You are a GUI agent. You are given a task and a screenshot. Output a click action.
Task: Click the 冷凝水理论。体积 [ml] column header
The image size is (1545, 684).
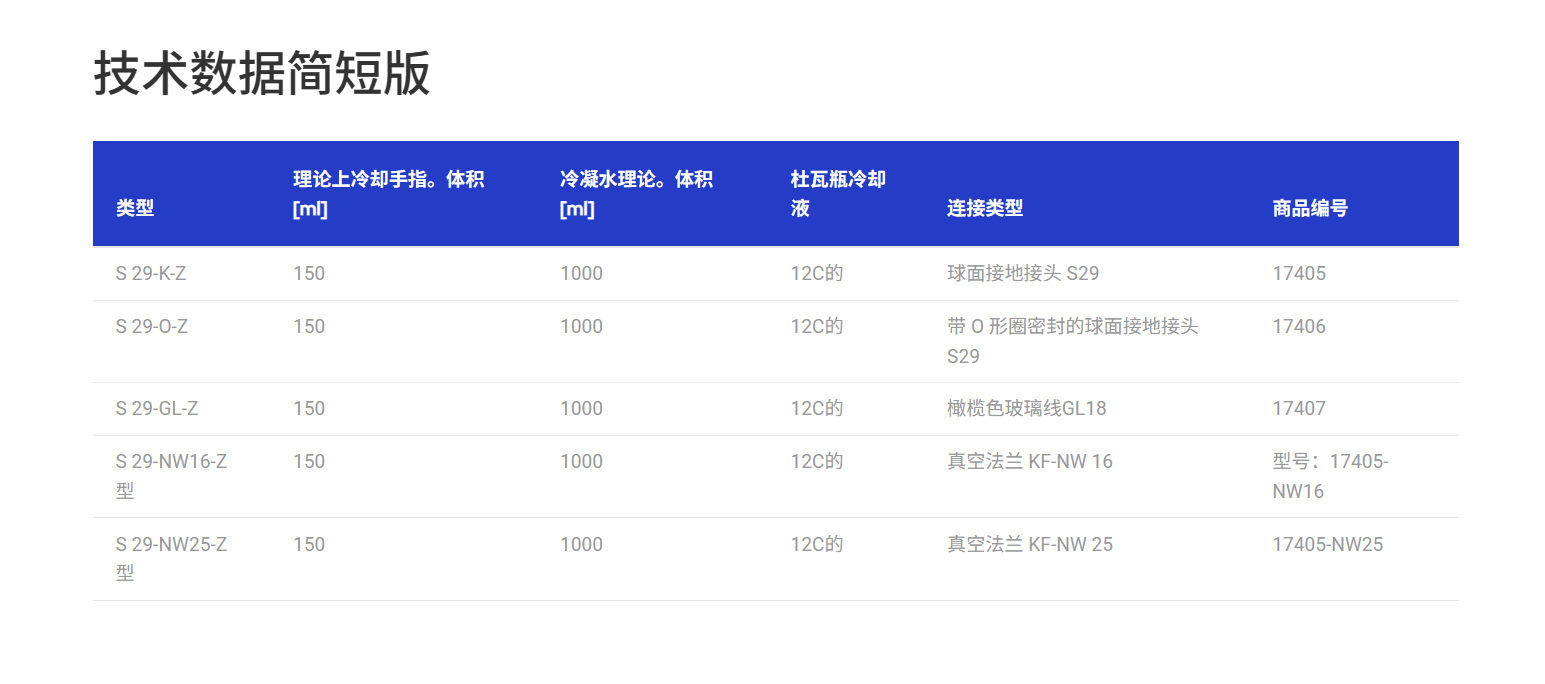(x=636, y=194)
